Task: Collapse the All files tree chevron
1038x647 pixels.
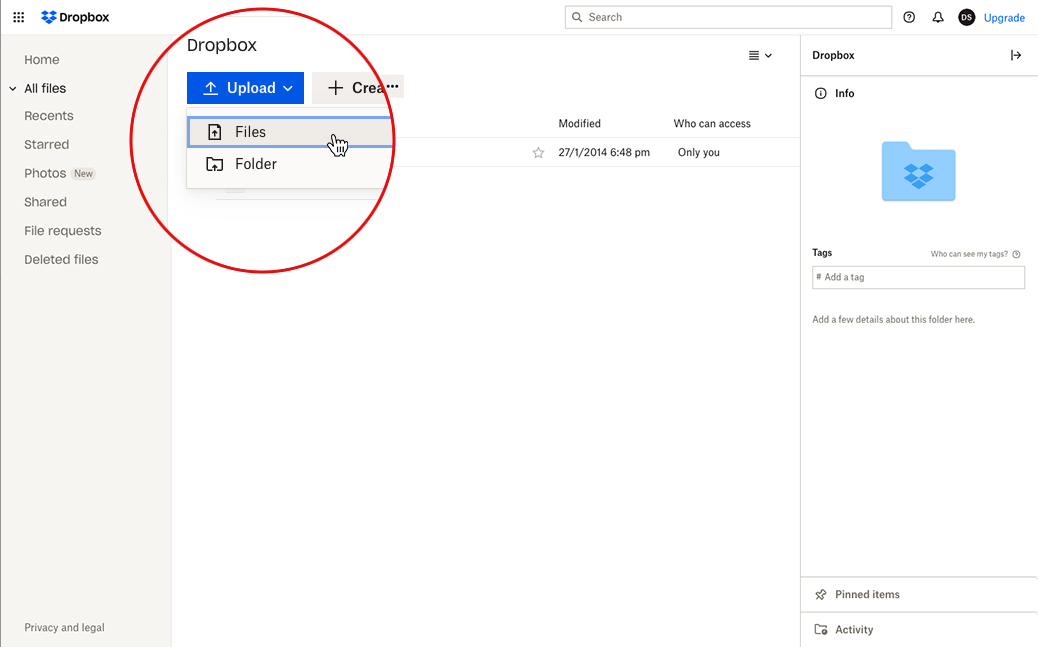Action: 13,89
